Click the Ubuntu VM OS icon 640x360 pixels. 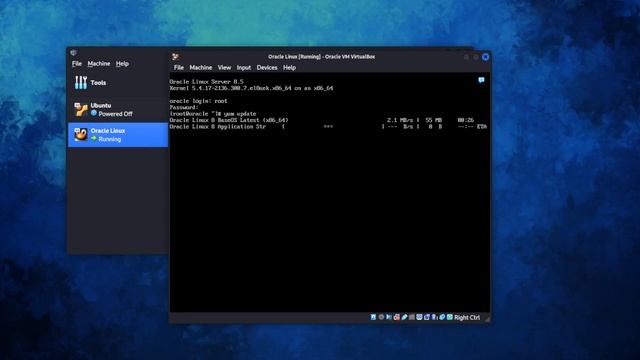point(80,109)
